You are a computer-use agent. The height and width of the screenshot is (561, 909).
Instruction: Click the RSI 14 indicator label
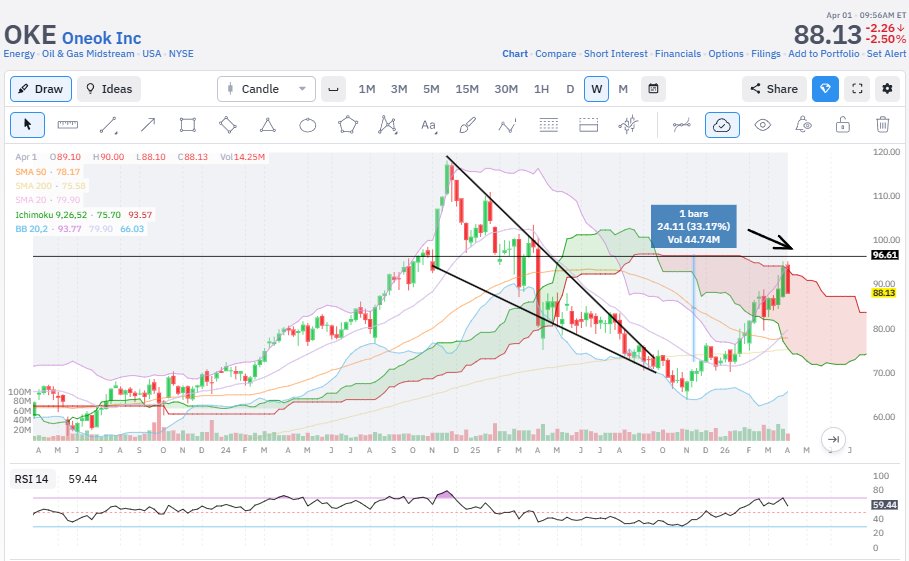[31, 479]
